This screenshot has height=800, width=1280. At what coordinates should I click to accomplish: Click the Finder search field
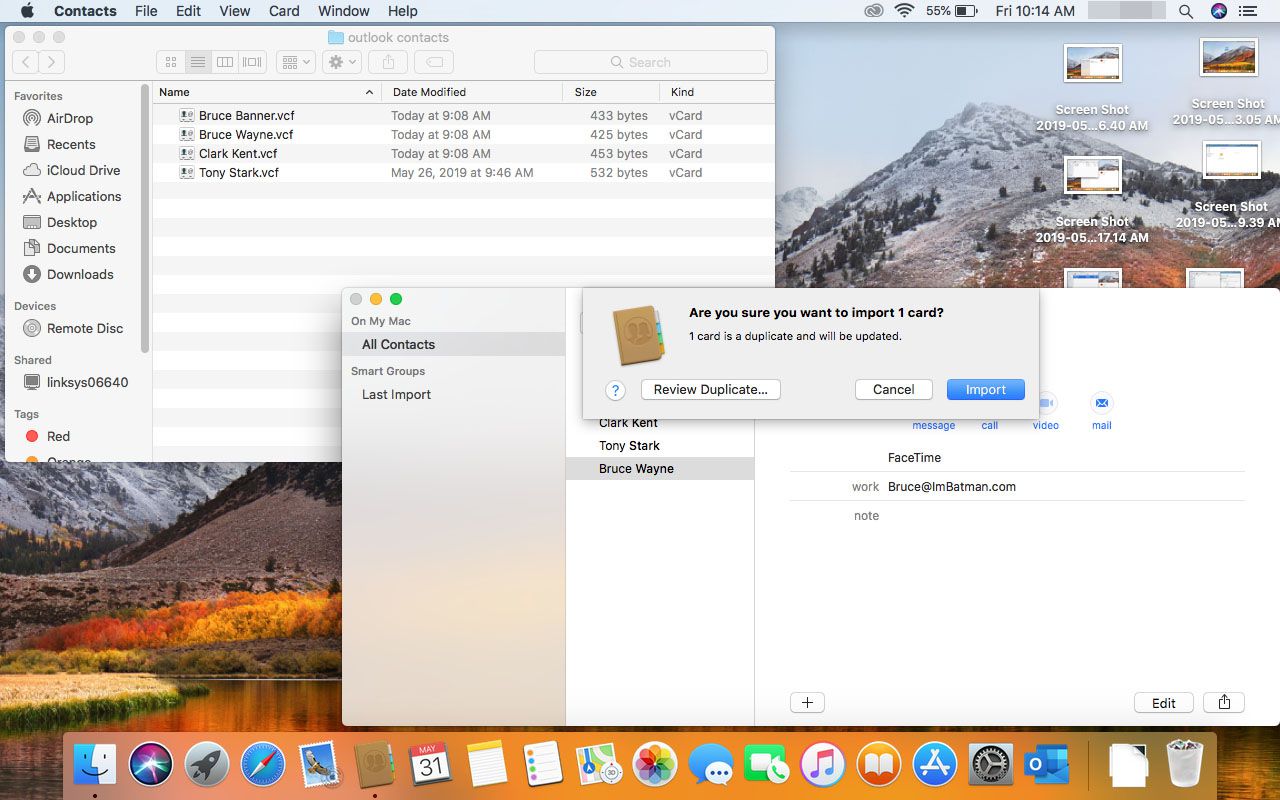651,62
